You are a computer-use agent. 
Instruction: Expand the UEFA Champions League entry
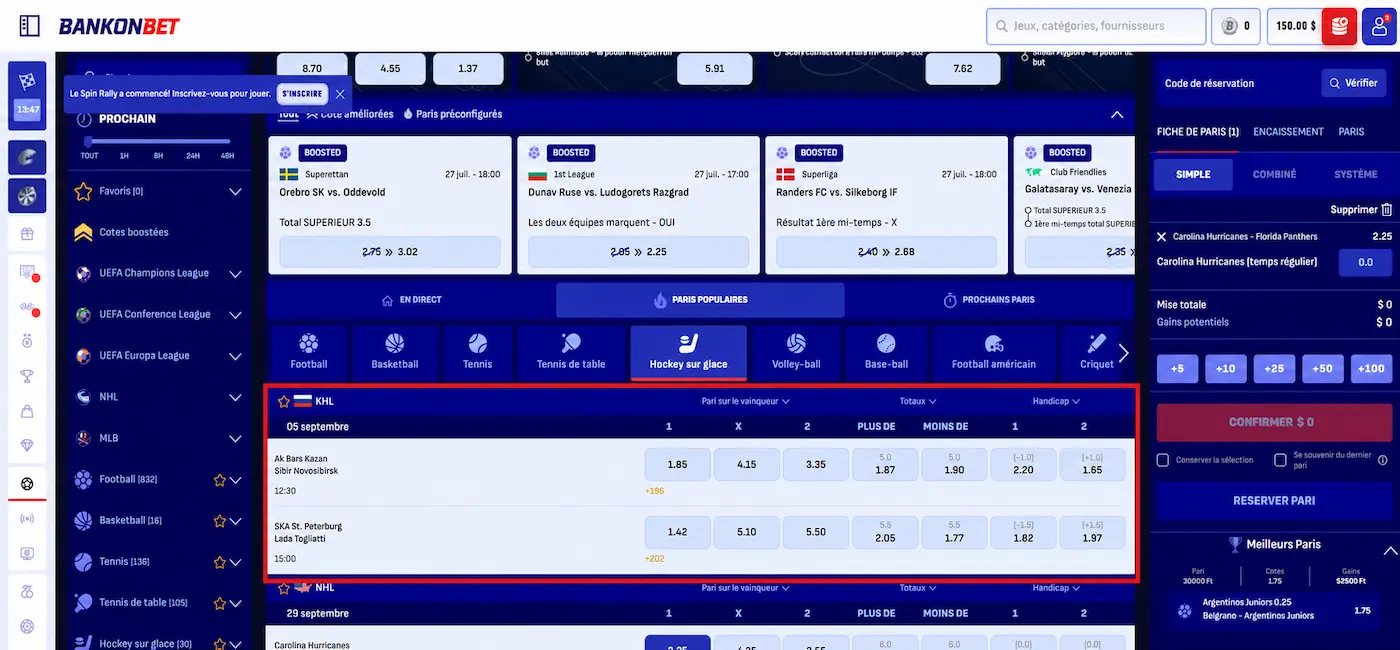tap(236, 273)
